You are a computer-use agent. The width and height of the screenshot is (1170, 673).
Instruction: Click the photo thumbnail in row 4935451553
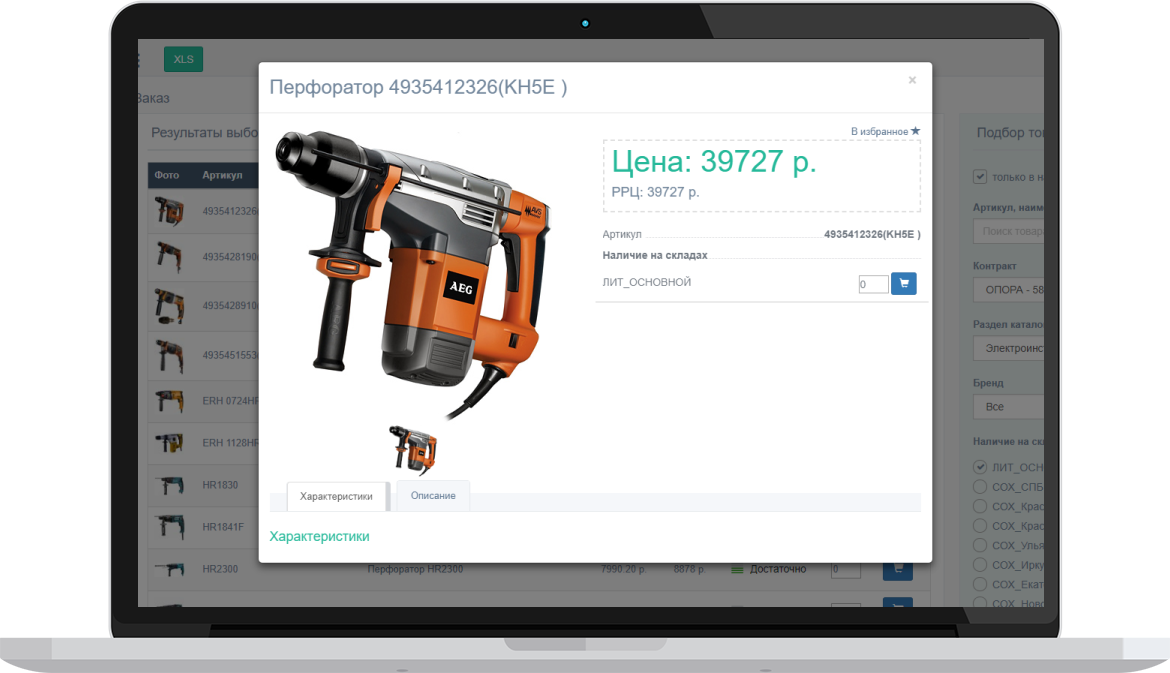pos(169,355)
